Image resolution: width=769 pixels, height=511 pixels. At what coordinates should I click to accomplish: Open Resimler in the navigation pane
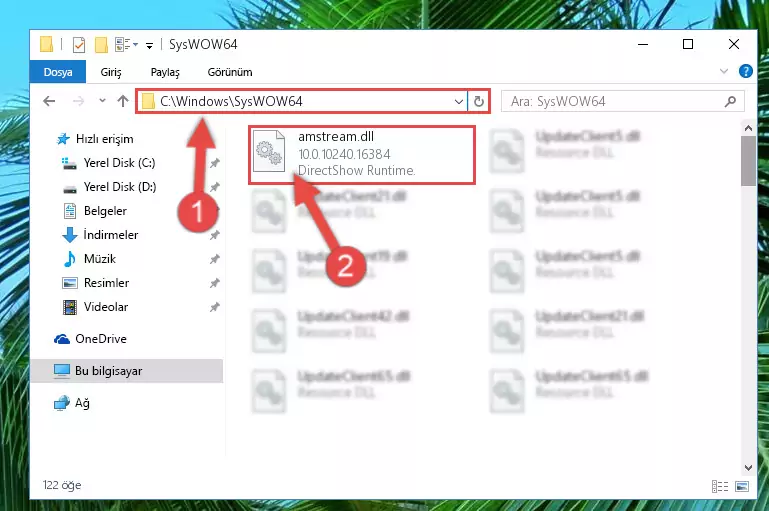pos(106,283)
